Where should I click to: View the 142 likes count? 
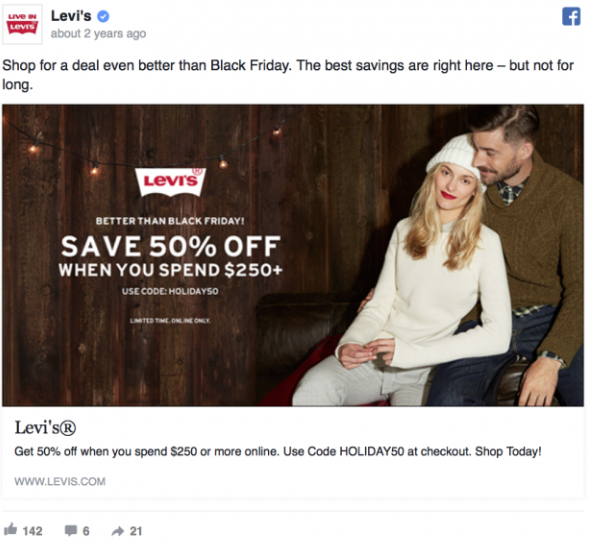[x=32, y=531]
